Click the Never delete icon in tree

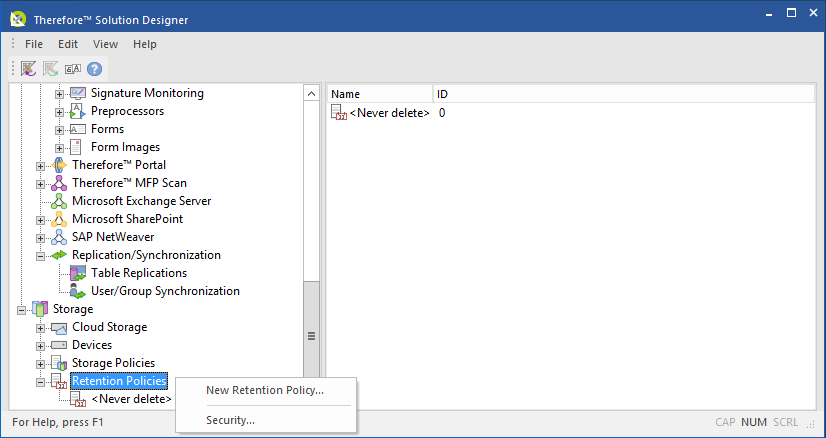tap(78, 399)
